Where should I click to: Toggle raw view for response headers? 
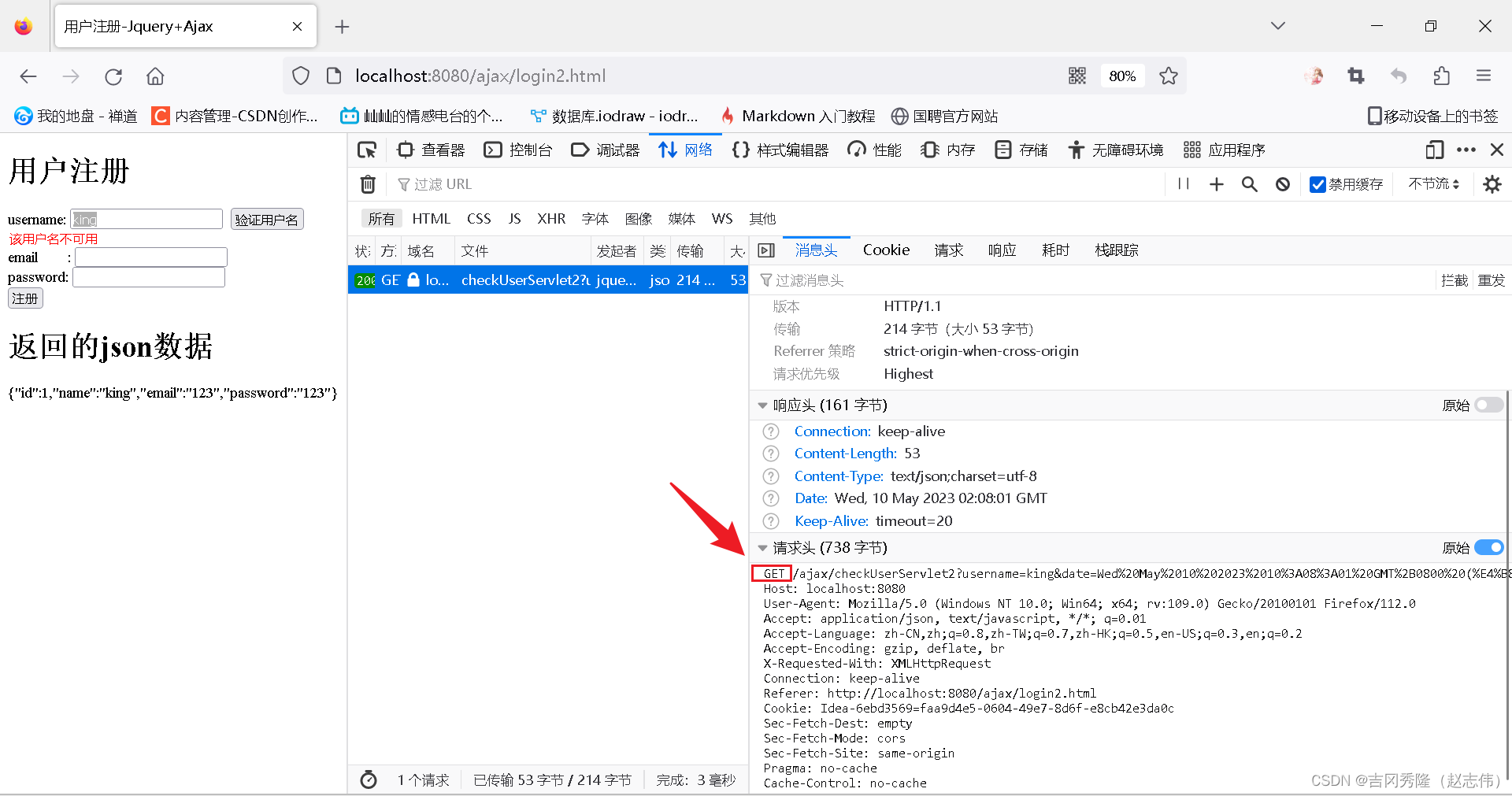click(1489, 405)
